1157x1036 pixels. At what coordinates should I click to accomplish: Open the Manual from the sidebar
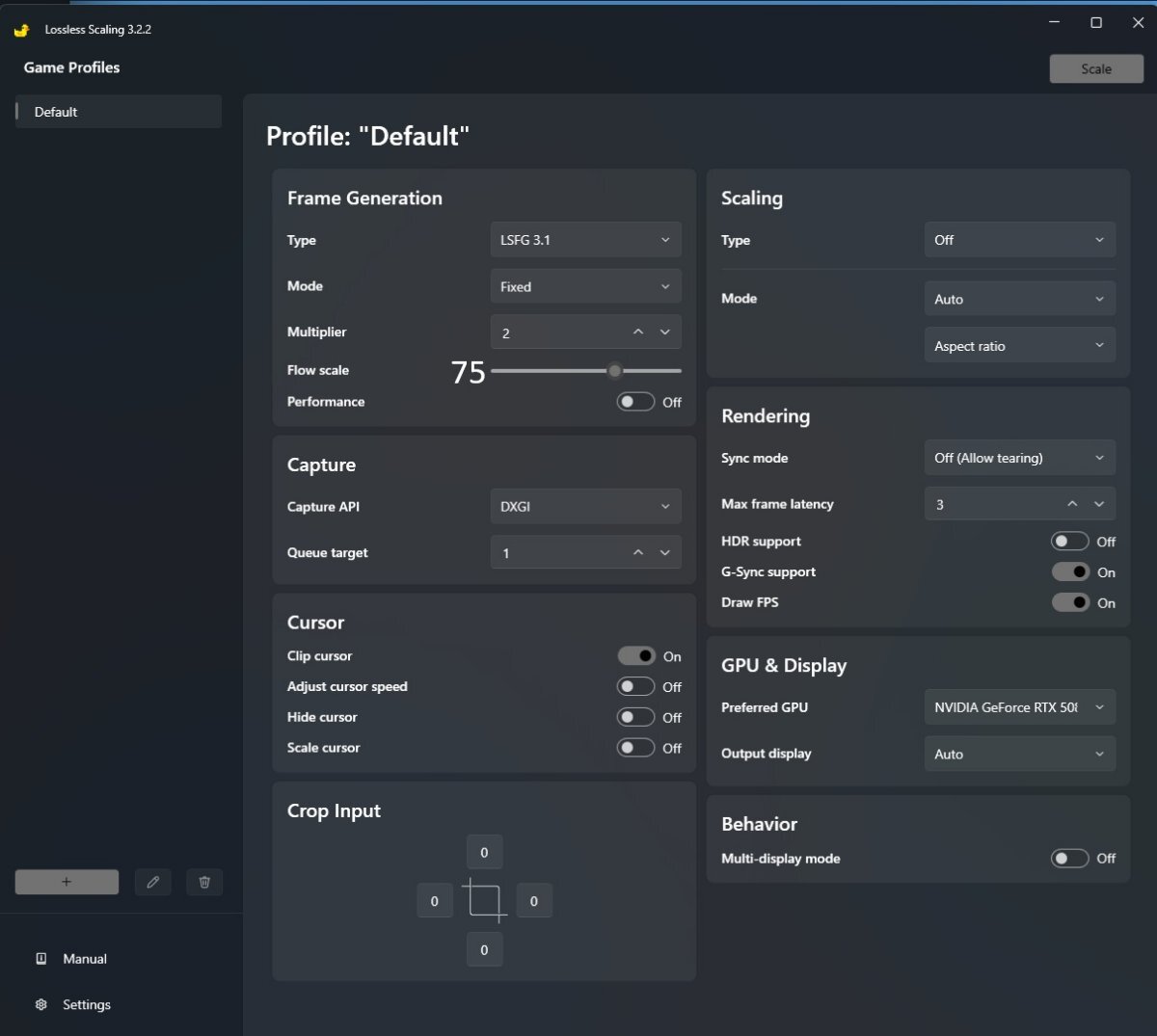pos(84,959)
